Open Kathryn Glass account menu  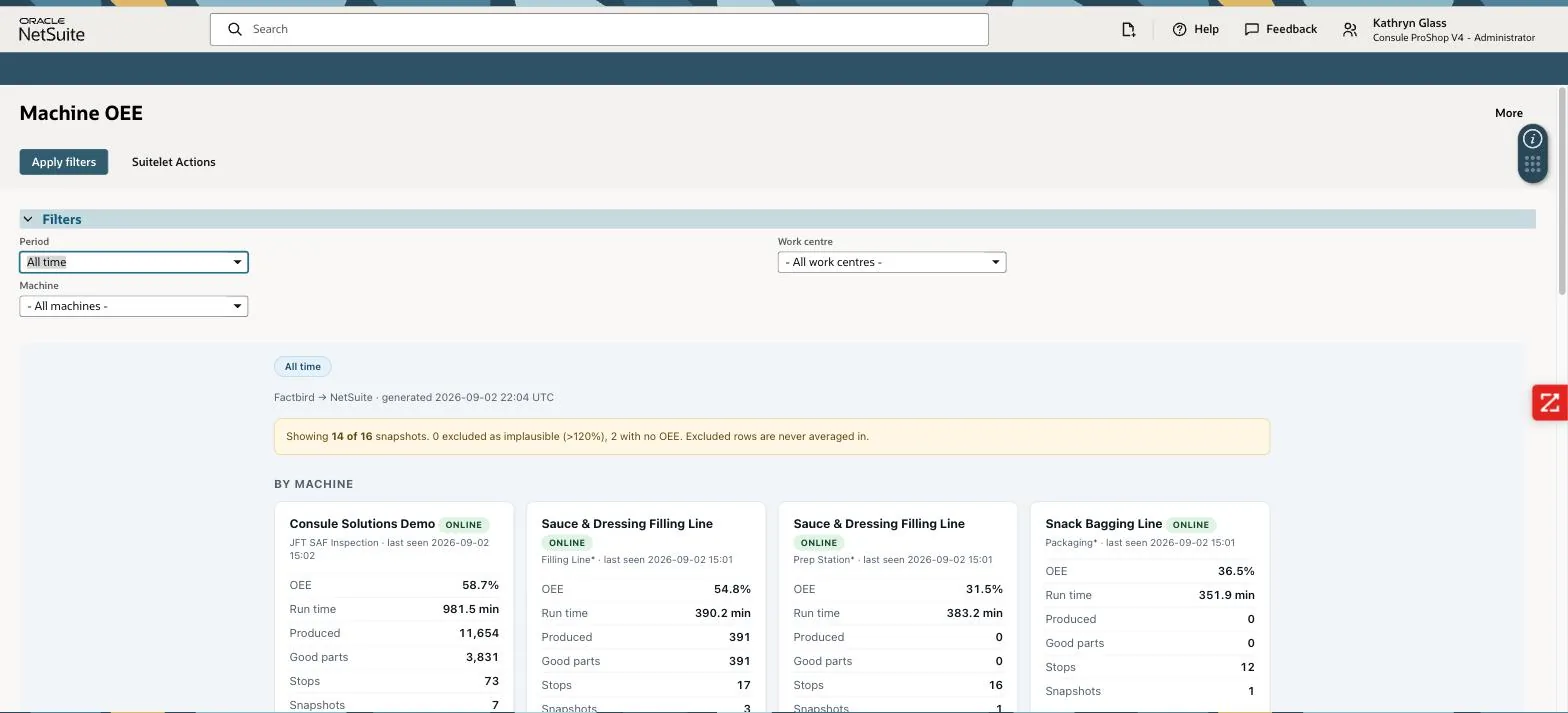1453,30
